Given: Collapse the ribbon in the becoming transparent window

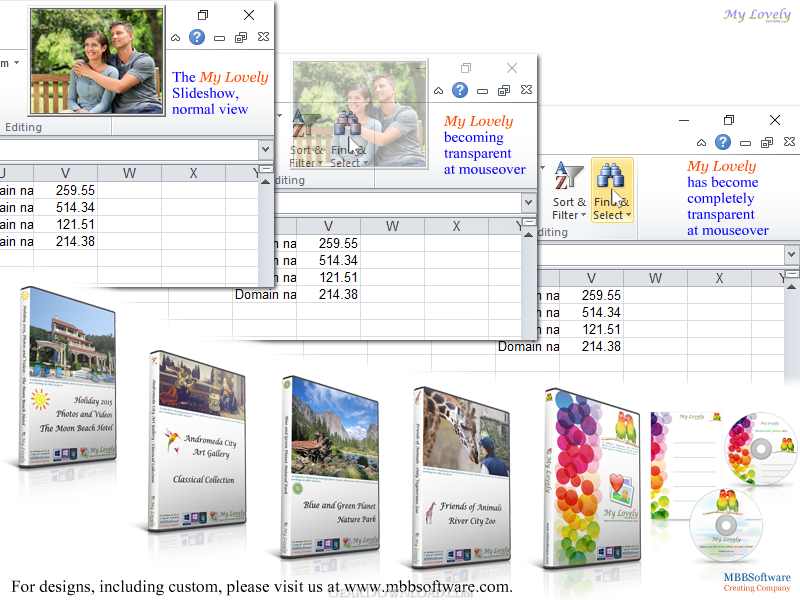Looking at the screenshot, I should [x=439, y=91].
